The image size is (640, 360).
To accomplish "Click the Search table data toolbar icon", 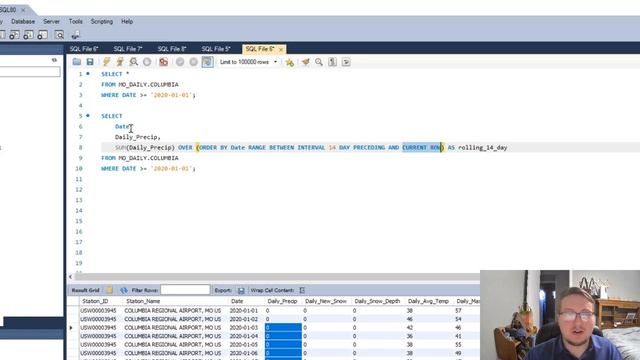I will coord(59,35).
